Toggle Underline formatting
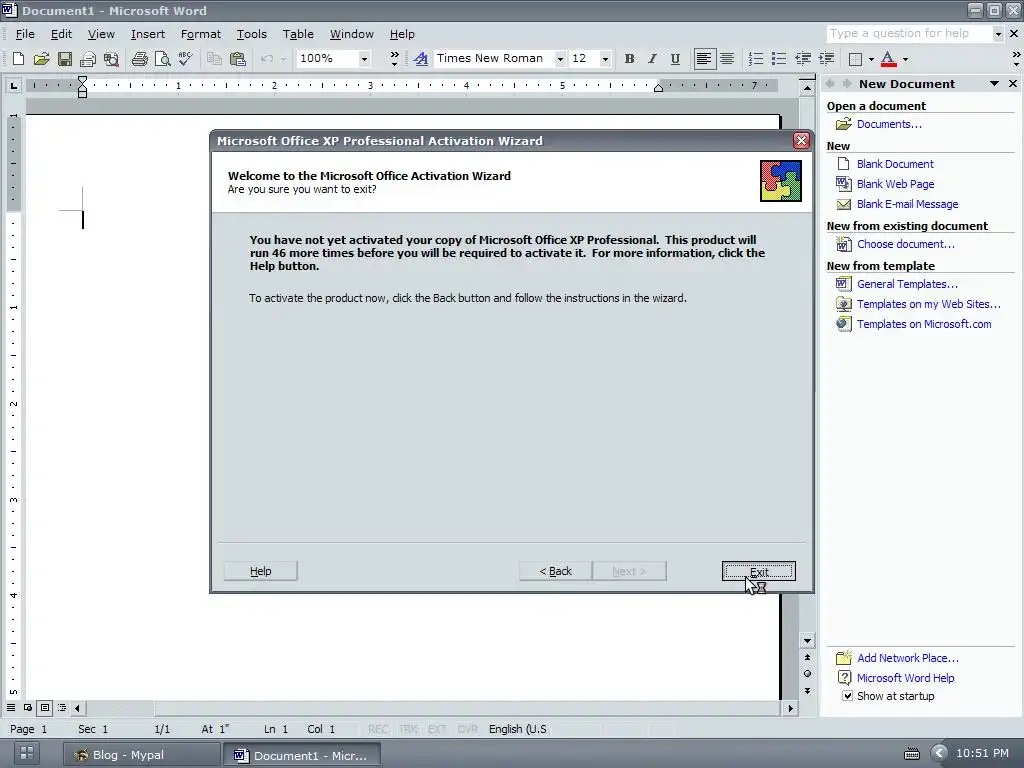 [x=675, y=59]
